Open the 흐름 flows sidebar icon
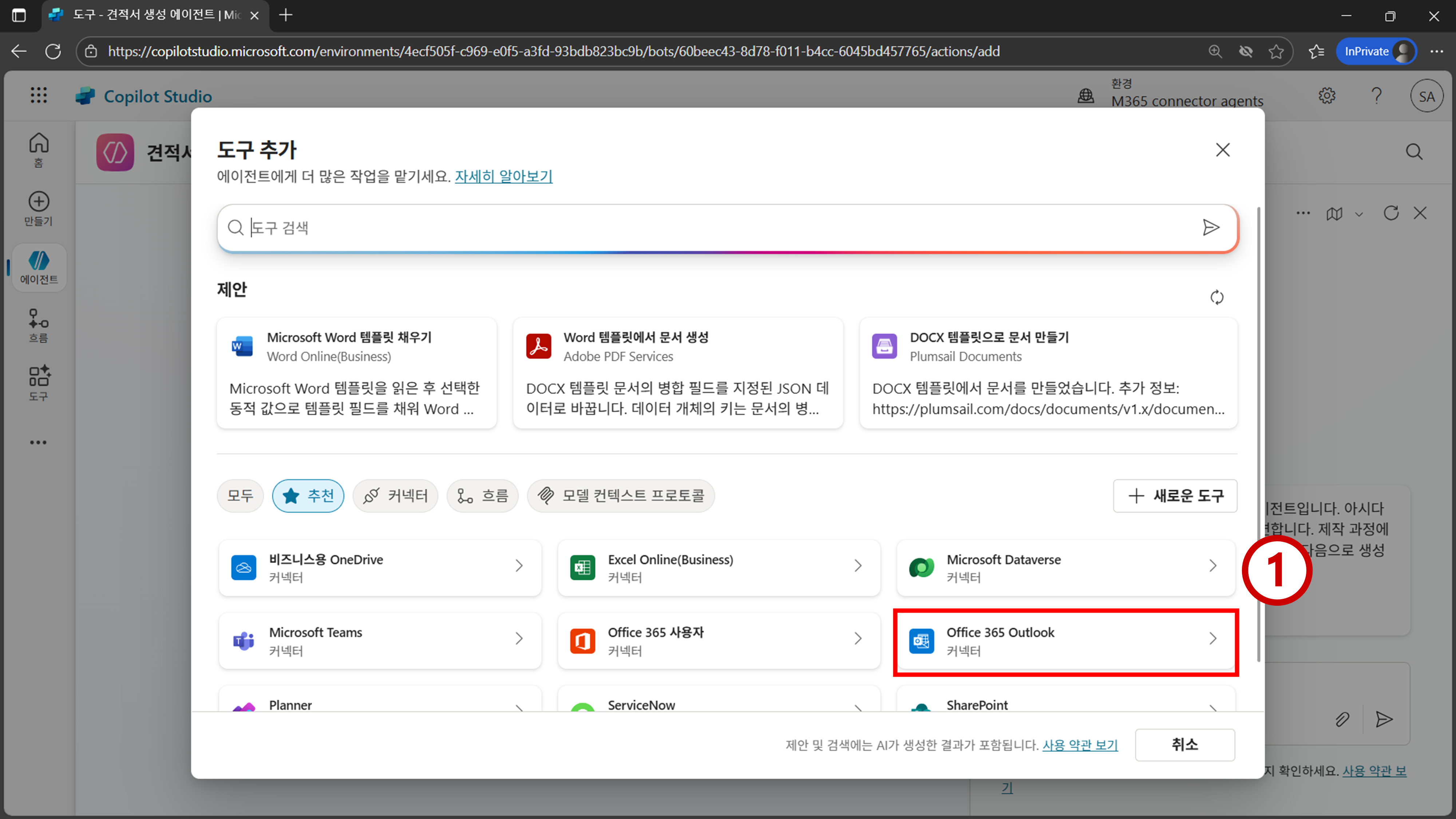The height and width of the screenshot is (819, 1456). click(x=39, y=325)
